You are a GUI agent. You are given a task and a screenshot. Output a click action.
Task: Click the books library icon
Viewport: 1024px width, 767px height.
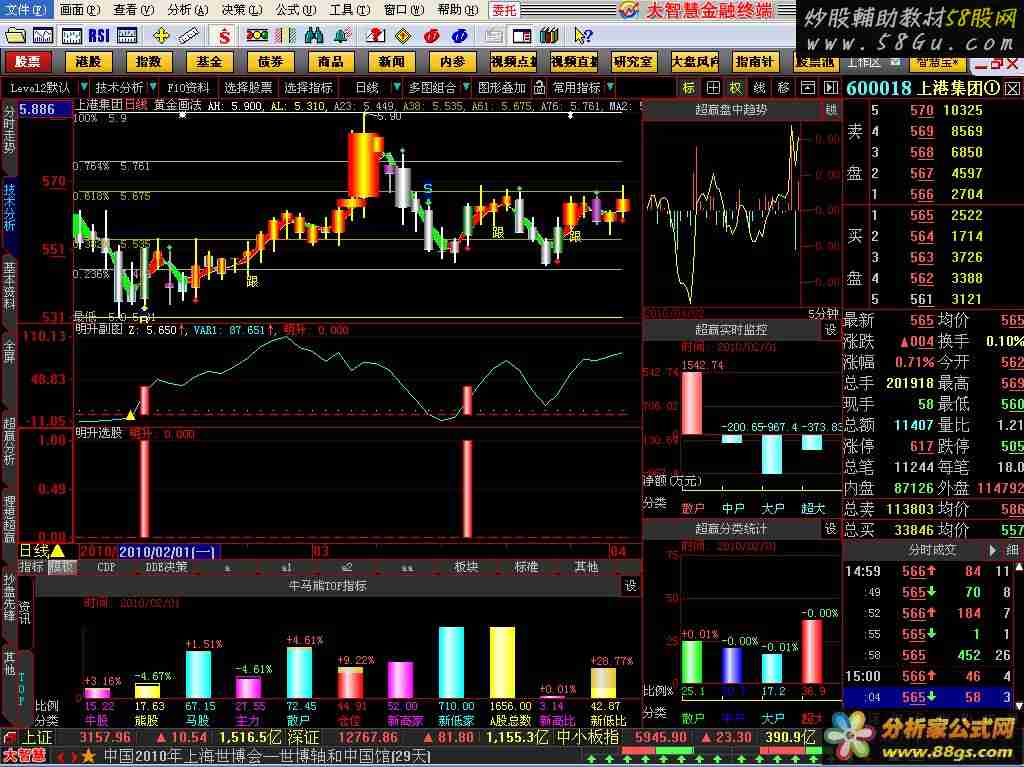[x=549, y=35]
